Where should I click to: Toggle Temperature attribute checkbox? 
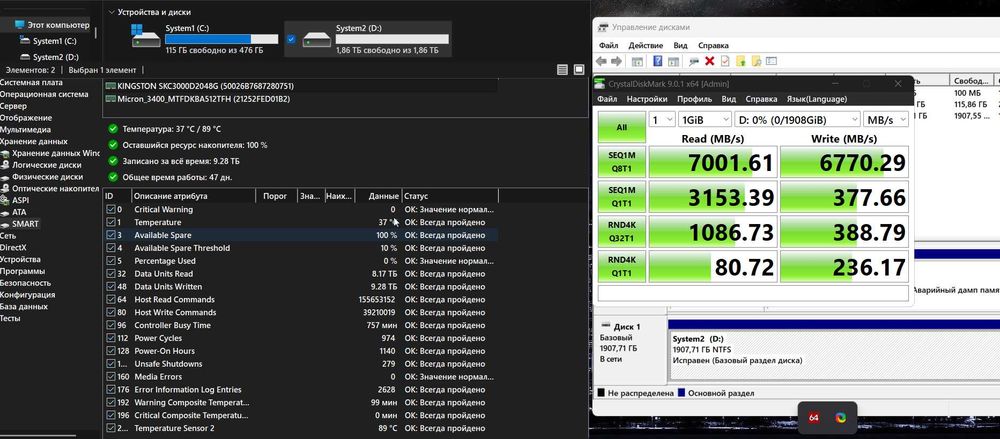pos(111,222)
